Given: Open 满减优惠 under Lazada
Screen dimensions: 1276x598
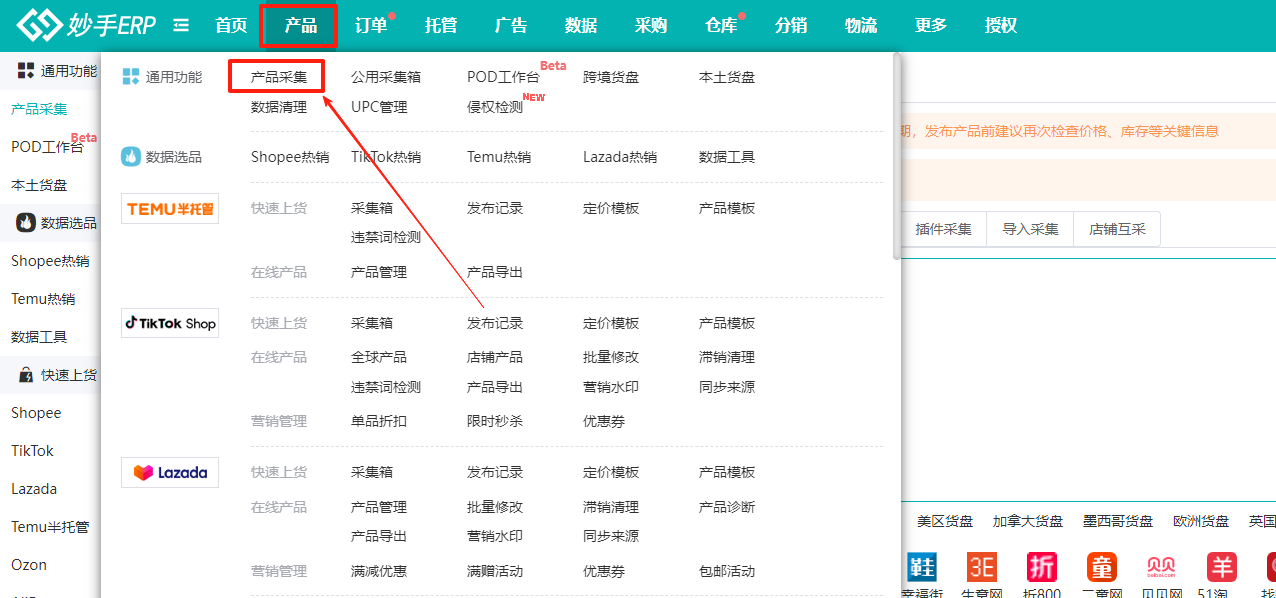Looking at the screenshot, I should (x=379, y=571).
